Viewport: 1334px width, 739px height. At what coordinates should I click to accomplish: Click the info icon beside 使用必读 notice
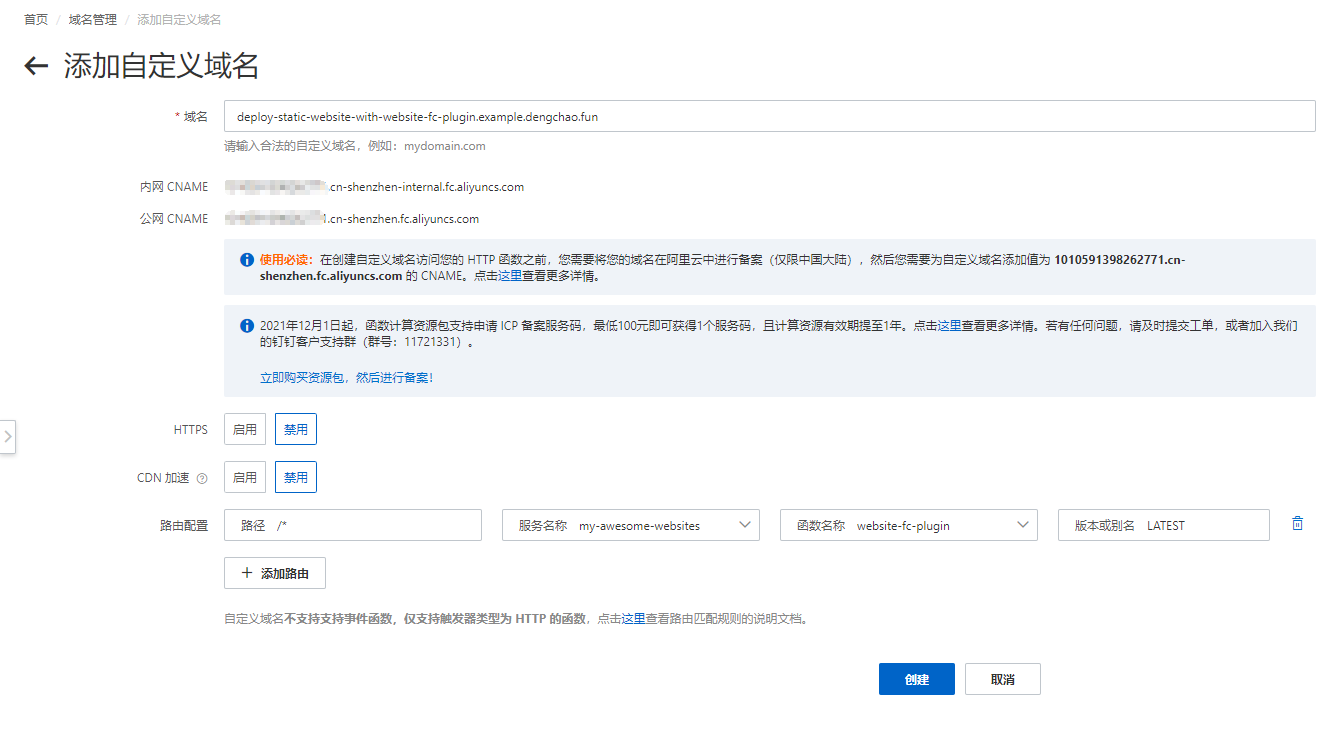click(x=246, y=260)
